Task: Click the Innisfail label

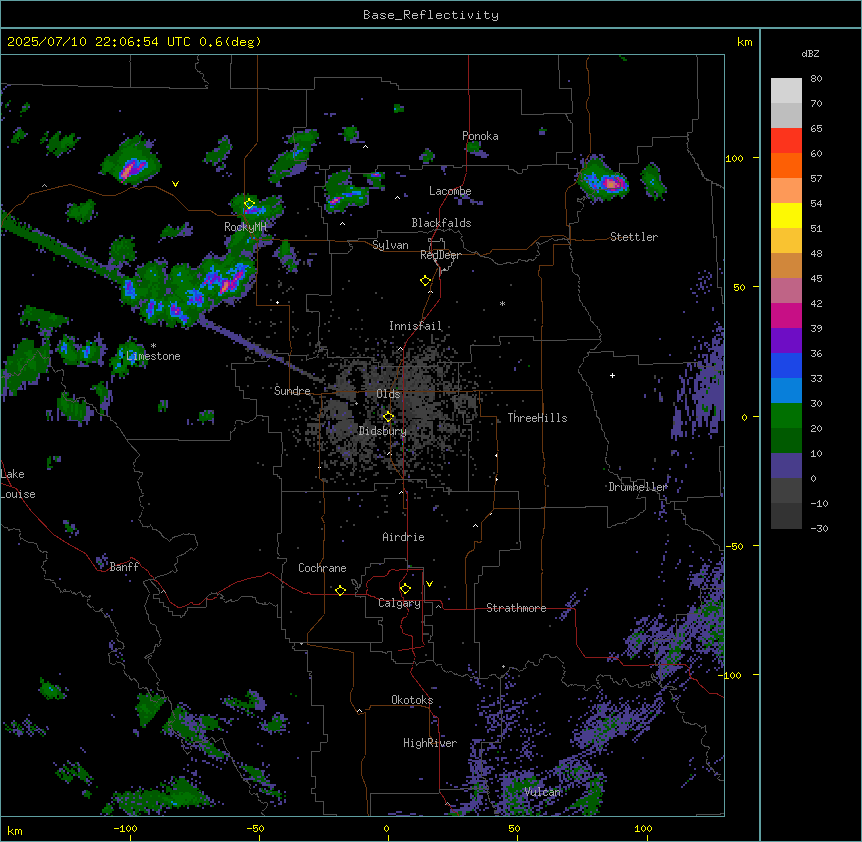Action: [x=415, y=326]
